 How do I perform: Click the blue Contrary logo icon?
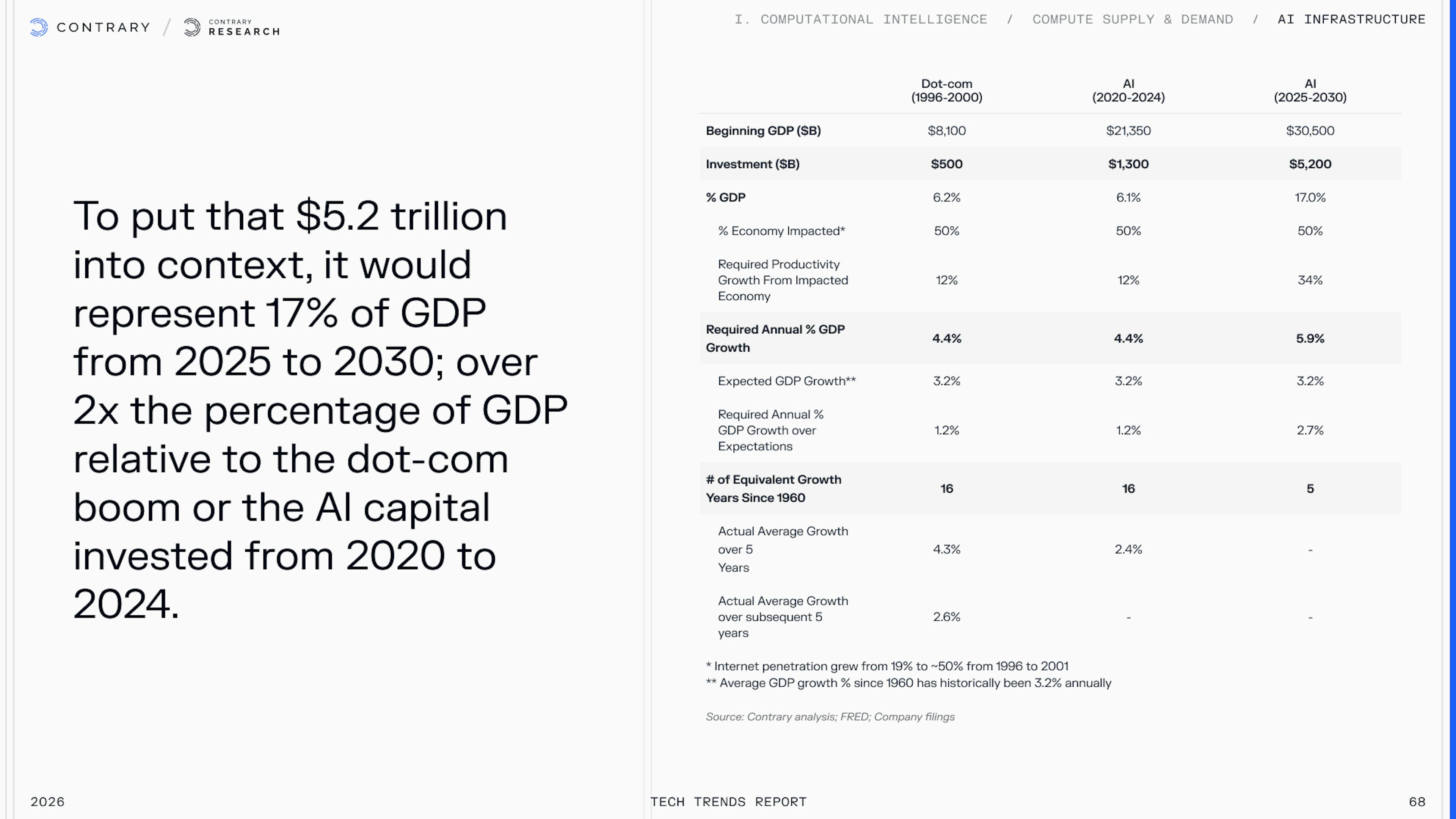pos(38,27)
